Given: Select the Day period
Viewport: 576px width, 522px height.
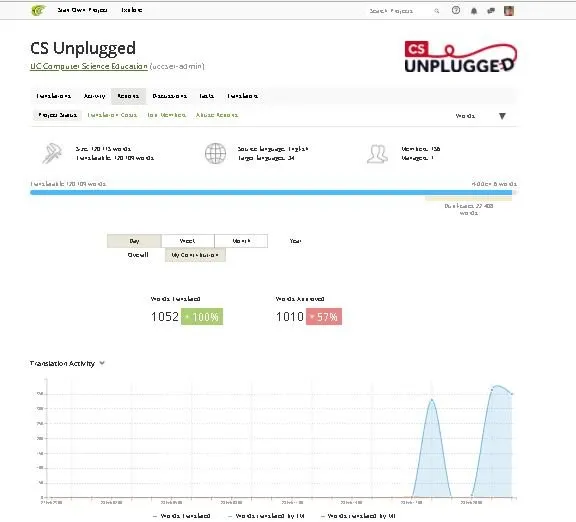Looking at the screenshot, I should (x=134, y=241).
